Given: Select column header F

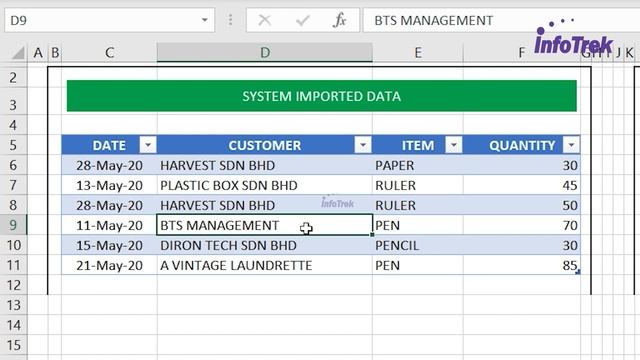Looking at the screenshot, I should point(522,53).
